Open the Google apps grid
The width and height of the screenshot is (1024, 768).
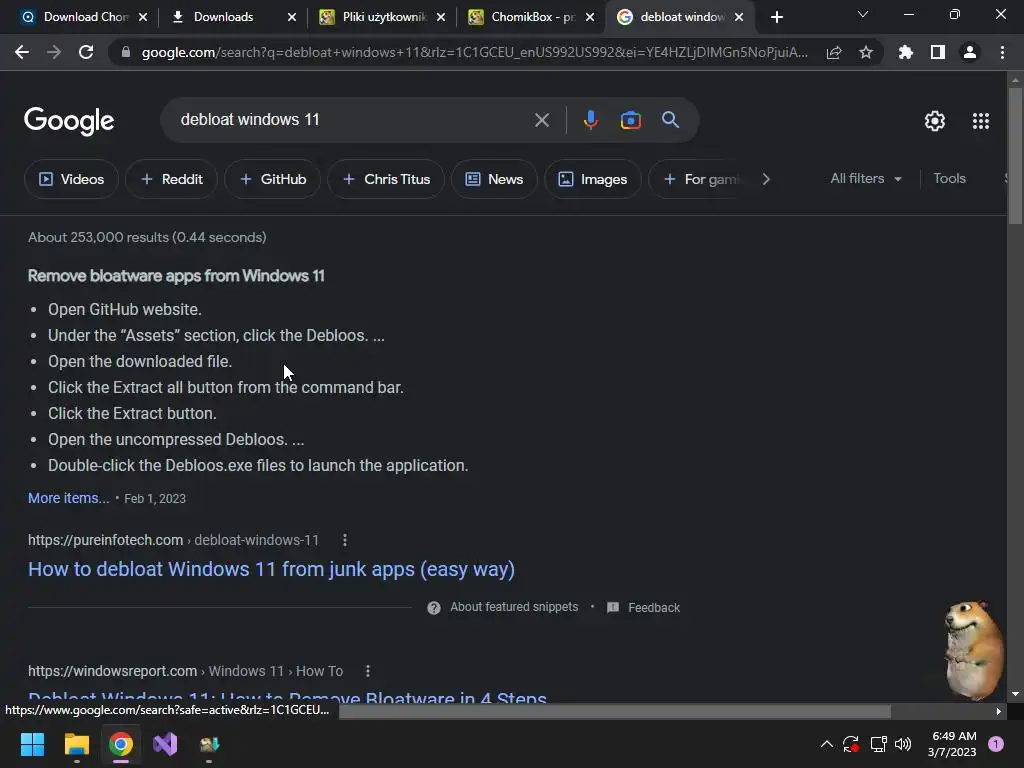(x=980, y=121)
